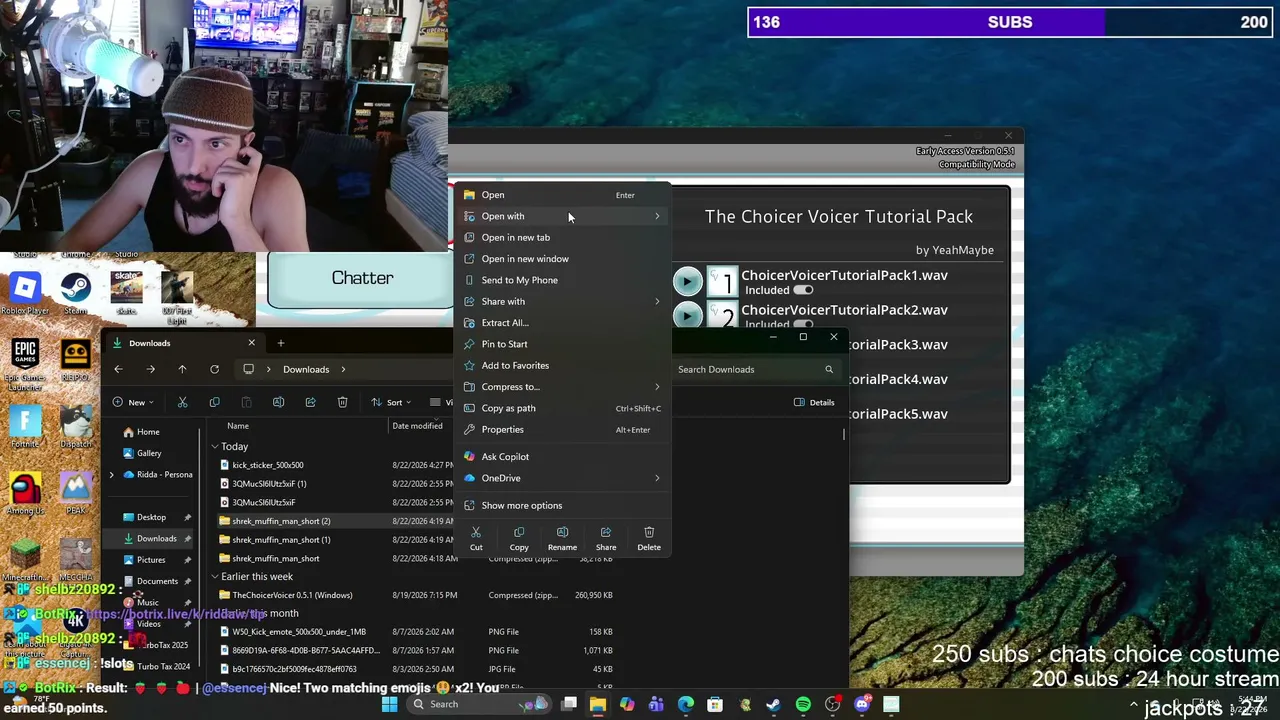
Task: Sort by the Name column header
Action: point(238,426)
